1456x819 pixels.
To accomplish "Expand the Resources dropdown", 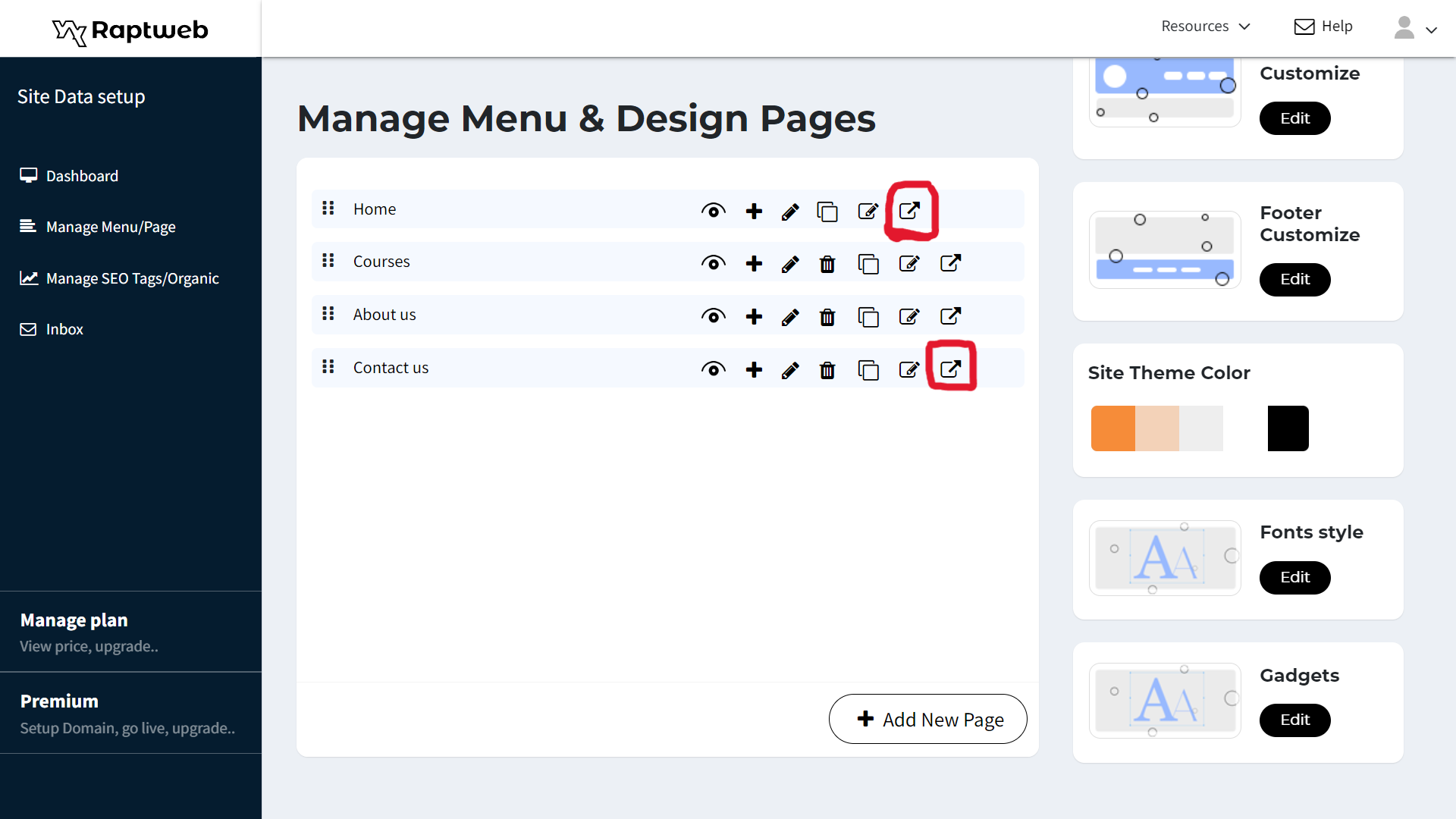I will (1205, 27).
